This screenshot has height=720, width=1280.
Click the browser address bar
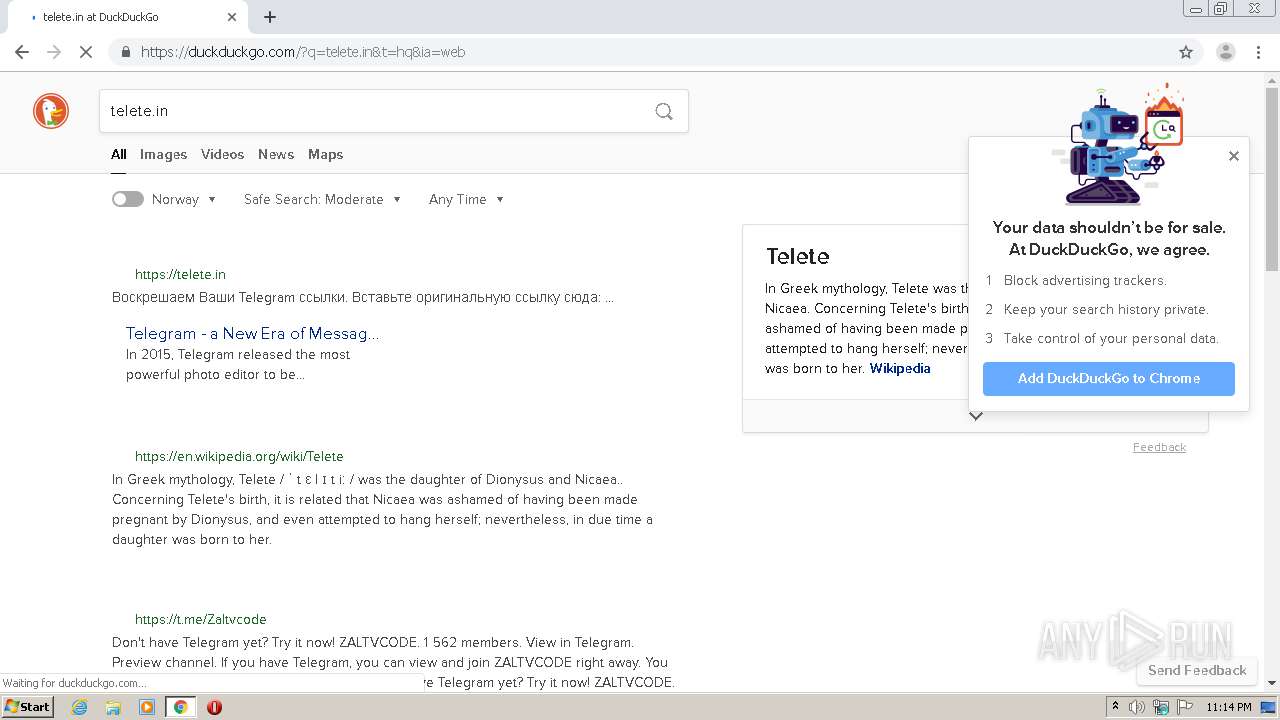pos(655,52)
